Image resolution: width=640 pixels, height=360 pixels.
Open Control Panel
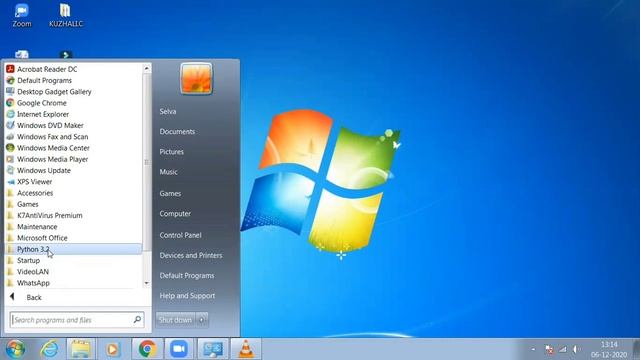coord(180,235)
